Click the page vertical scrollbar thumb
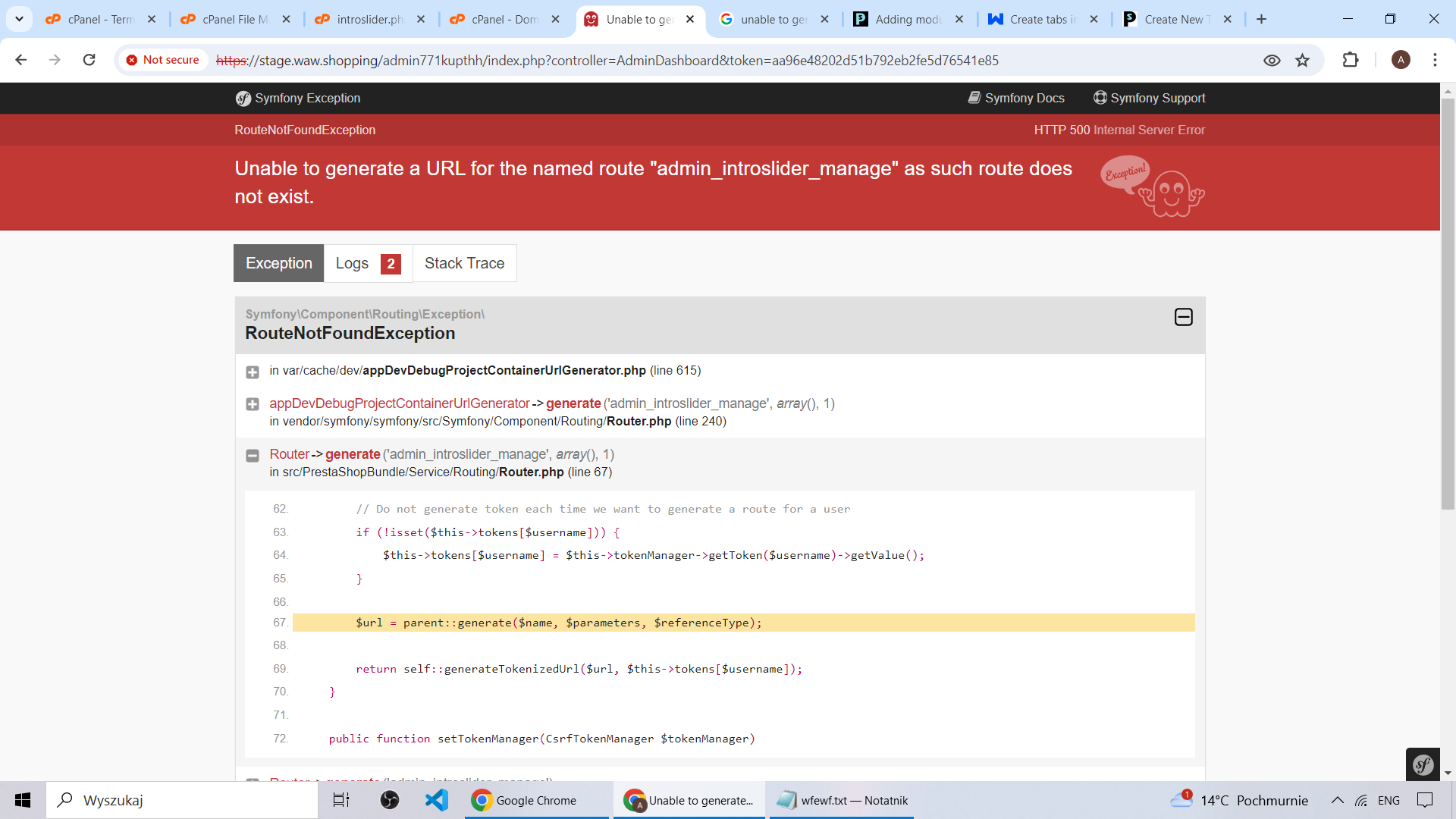The height and width of the screenshot is (819, 1456). 1448,303
